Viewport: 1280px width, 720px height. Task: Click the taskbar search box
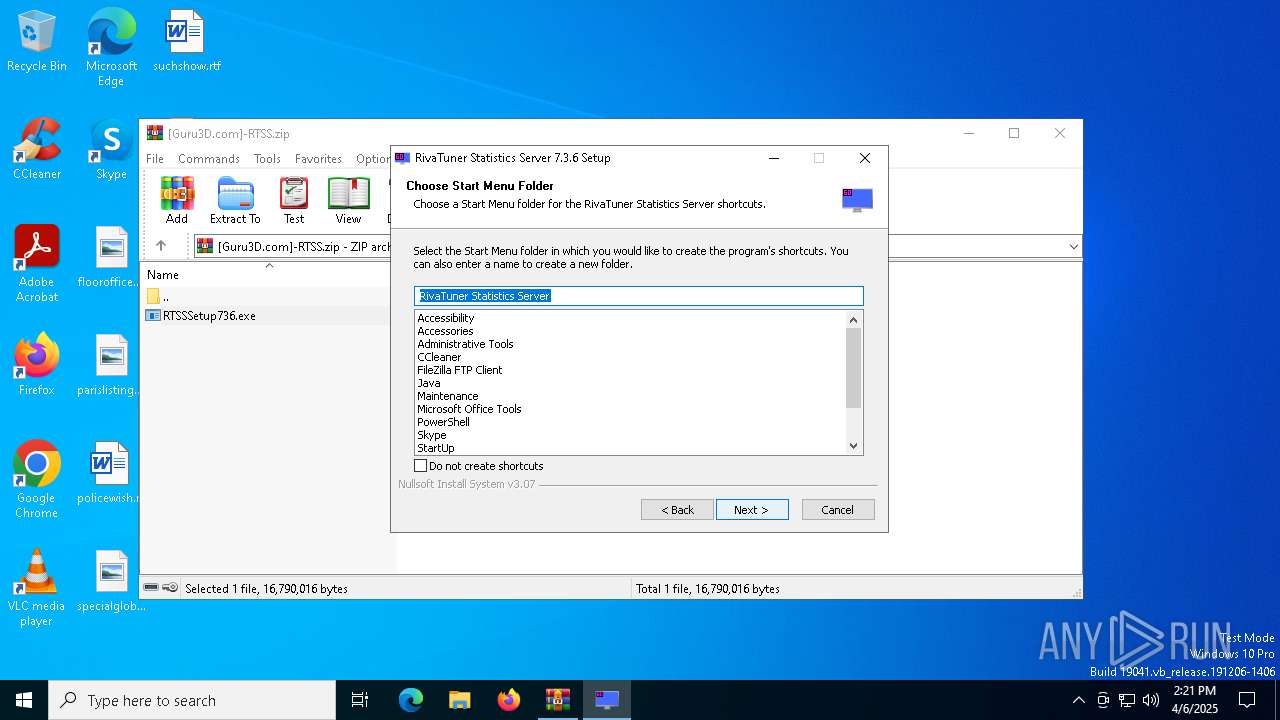pos(192,700)
